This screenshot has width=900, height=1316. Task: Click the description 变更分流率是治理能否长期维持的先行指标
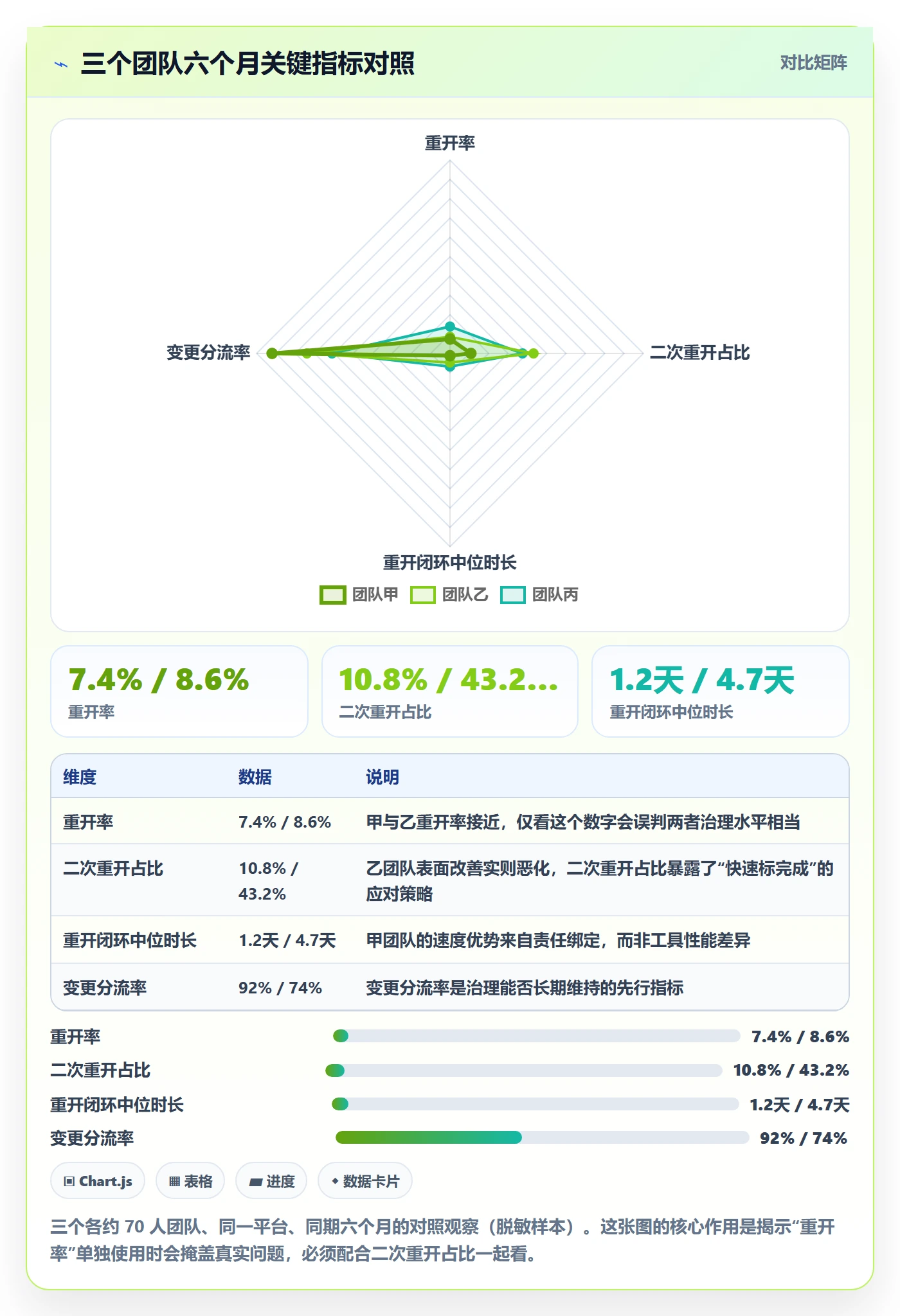pos(525,987)
